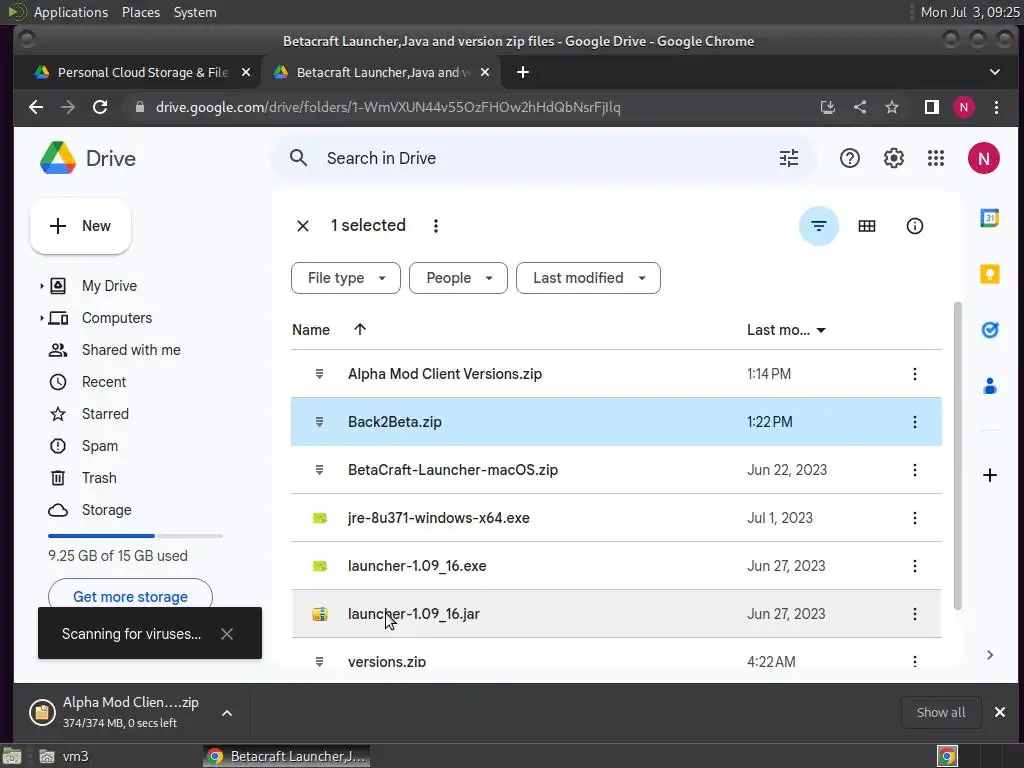Screen dimensions: 1024x768
Task: Open search options in the Drive search bar
Action: [x=789, y=158]
